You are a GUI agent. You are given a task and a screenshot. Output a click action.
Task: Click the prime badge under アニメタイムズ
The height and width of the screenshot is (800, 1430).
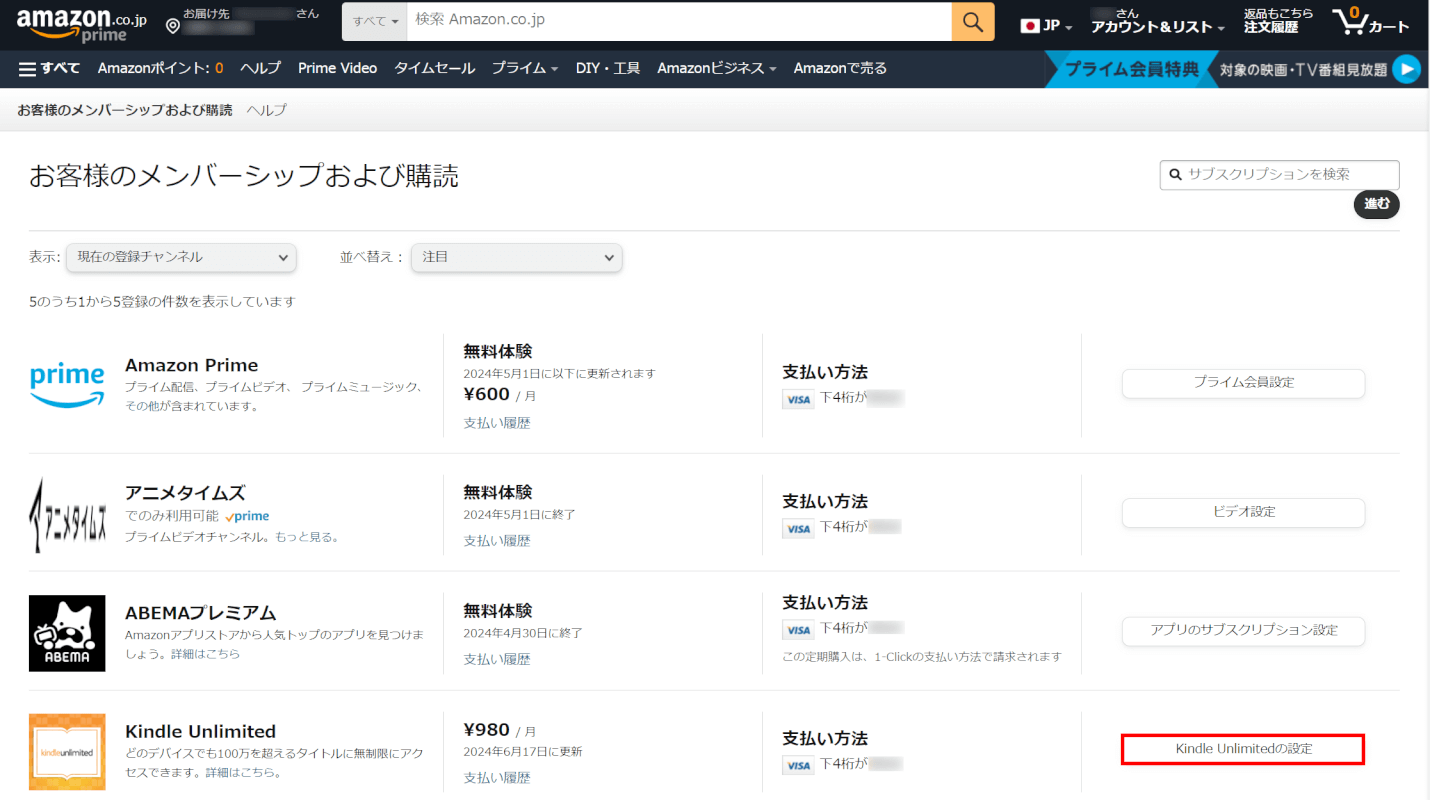click(247, 516)
